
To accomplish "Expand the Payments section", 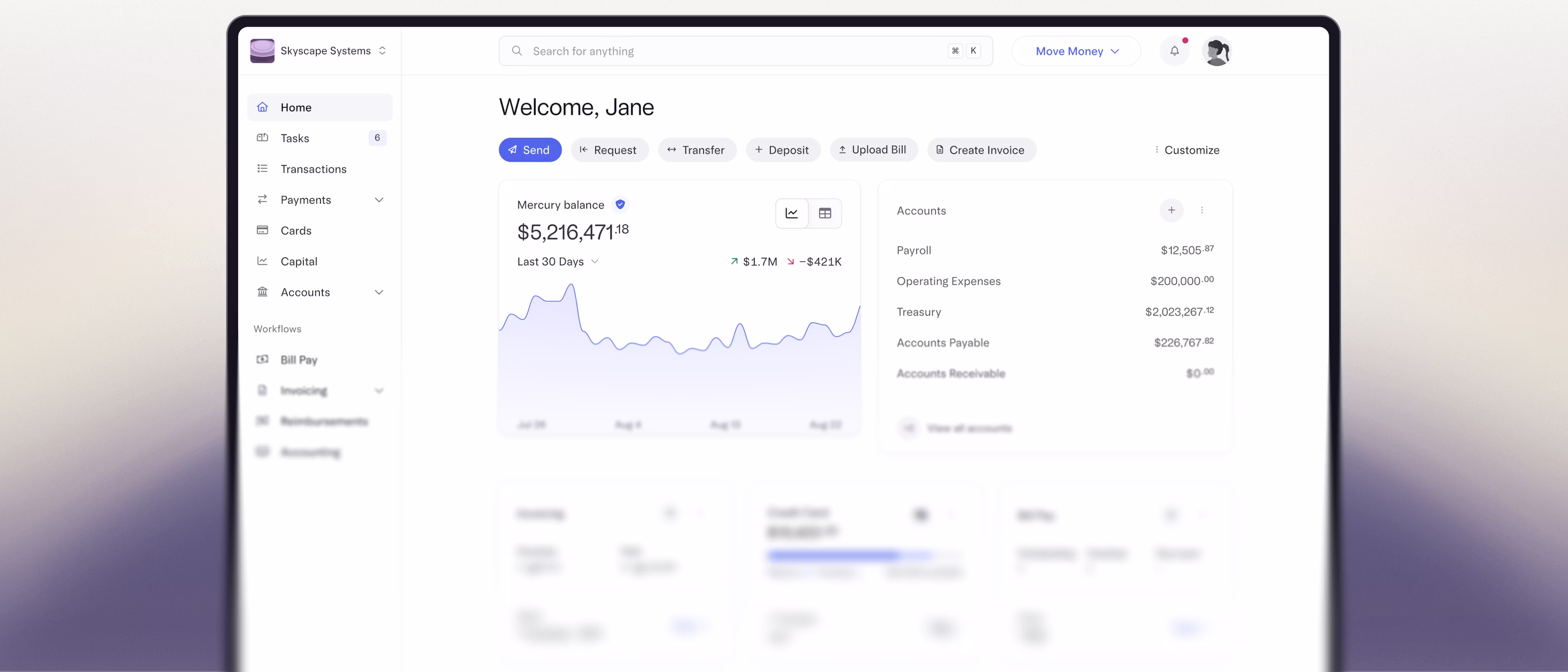I will coord(379,200).
